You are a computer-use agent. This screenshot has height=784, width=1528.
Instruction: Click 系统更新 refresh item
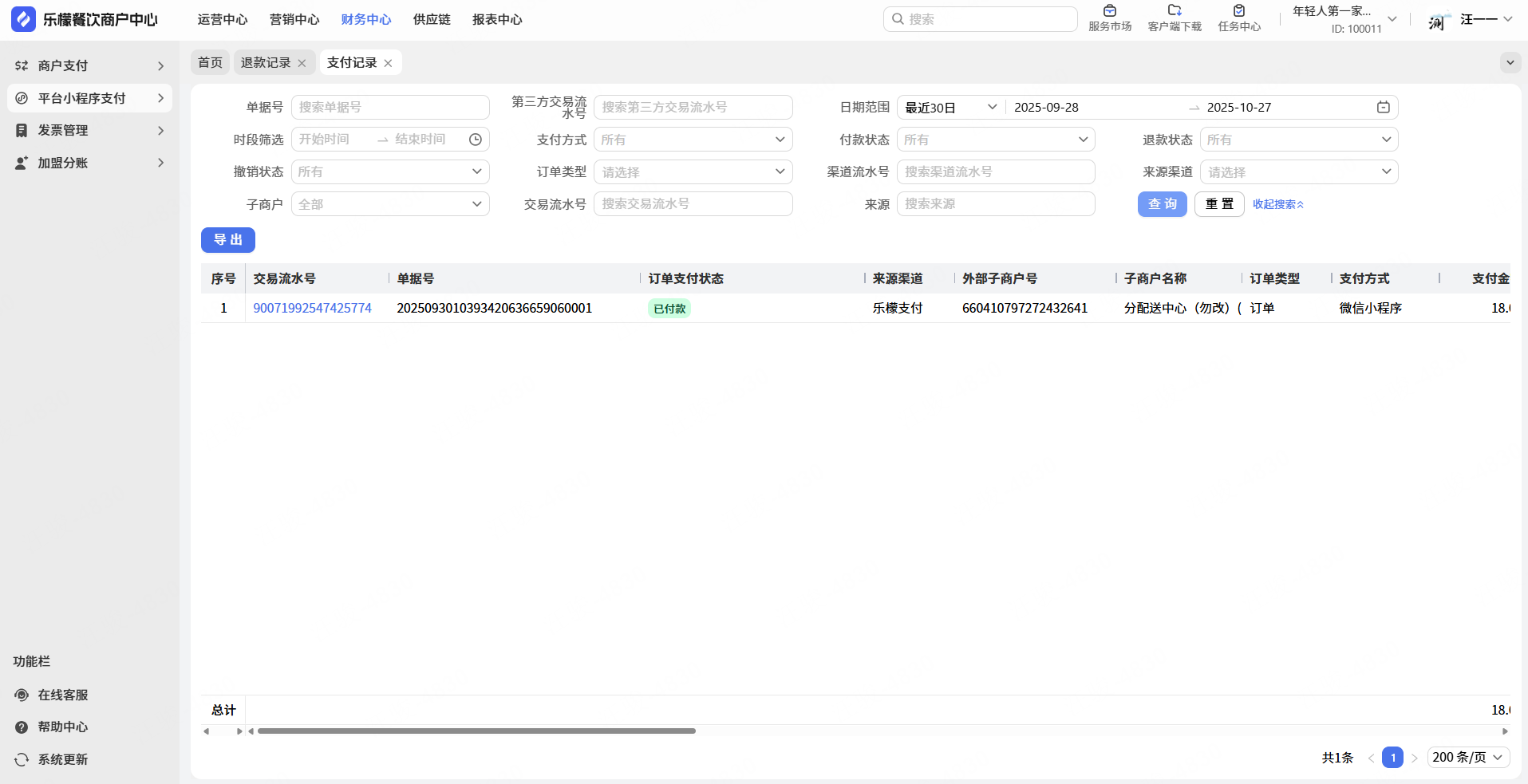click(x=62, y=759)
